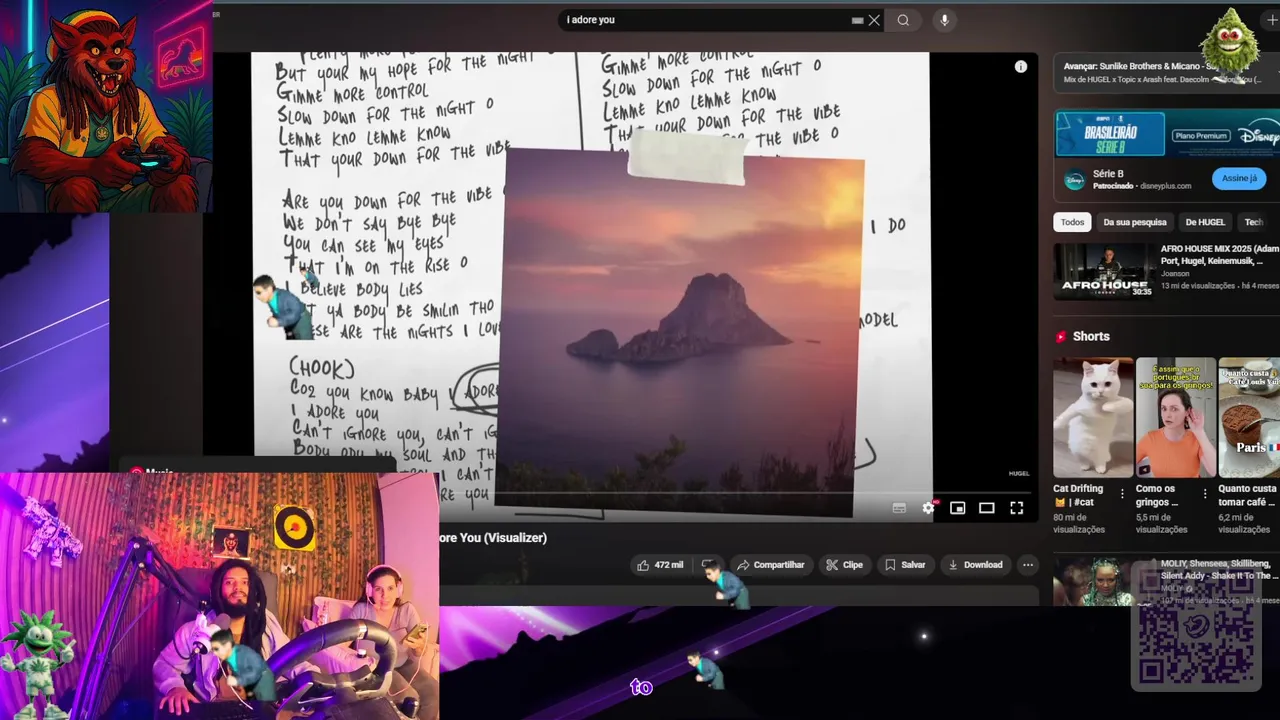The height and width of the screenshot is (720, 1280).
Task: Click the 'ore You (Visualizer)' video title
Action: click(493, 538)
